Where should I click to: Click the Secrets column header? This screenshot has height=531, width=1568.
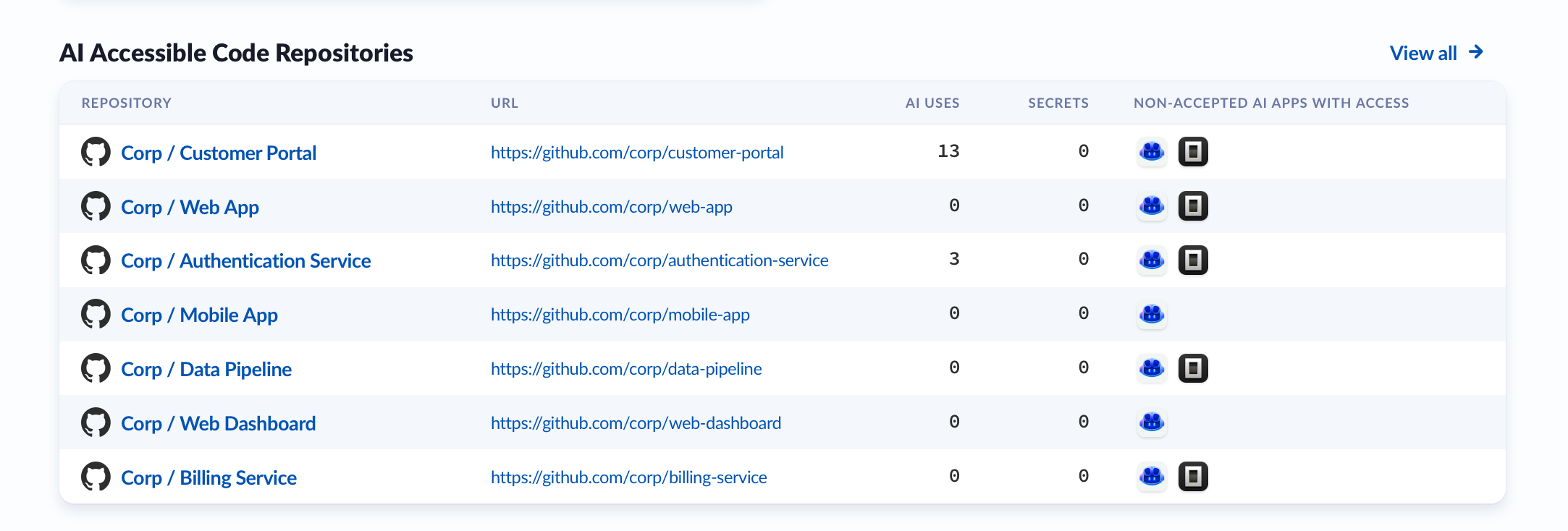1058,103
